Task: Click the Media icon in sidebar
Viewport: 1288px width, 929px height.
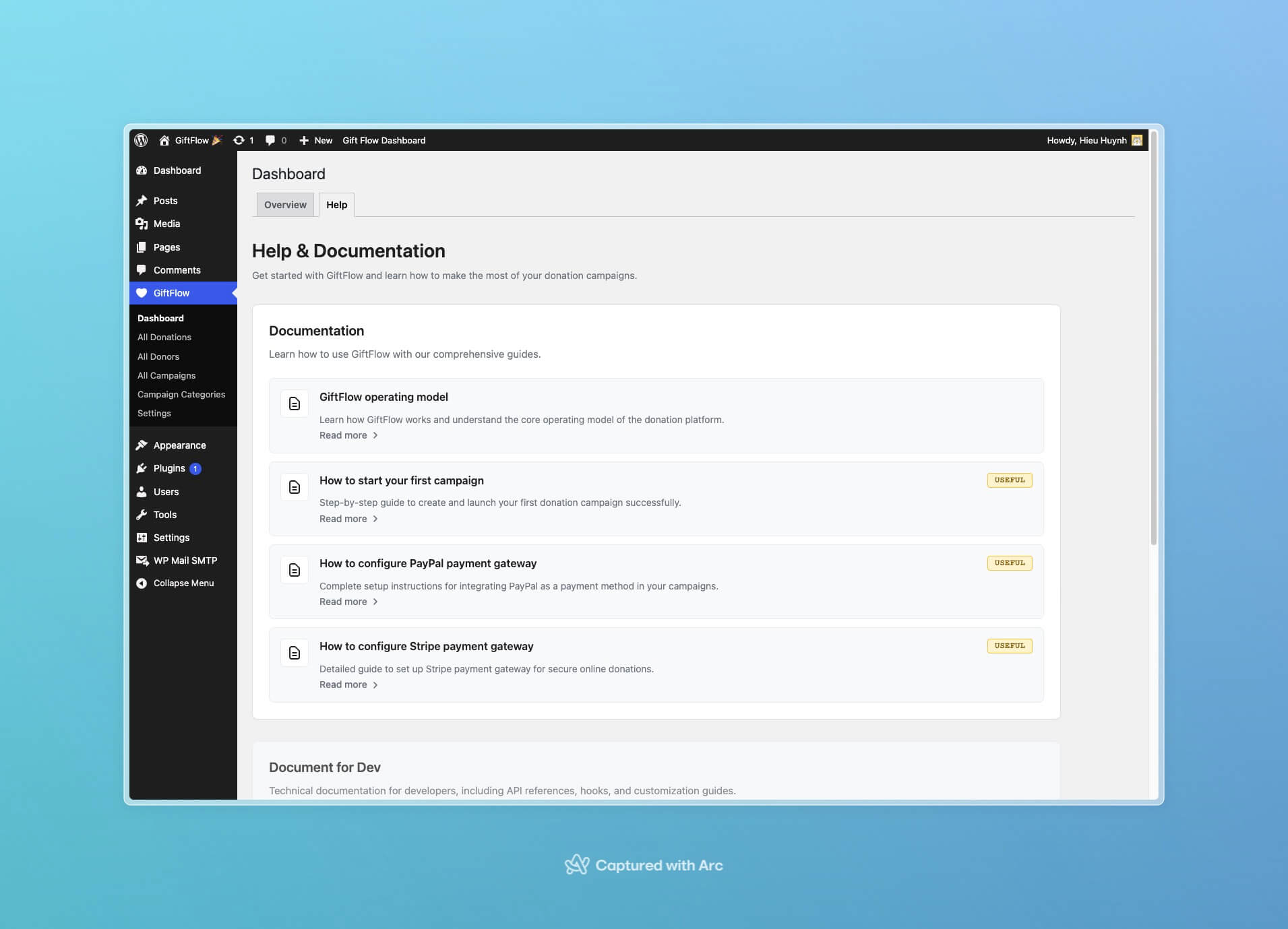Action: pos(142,224)
